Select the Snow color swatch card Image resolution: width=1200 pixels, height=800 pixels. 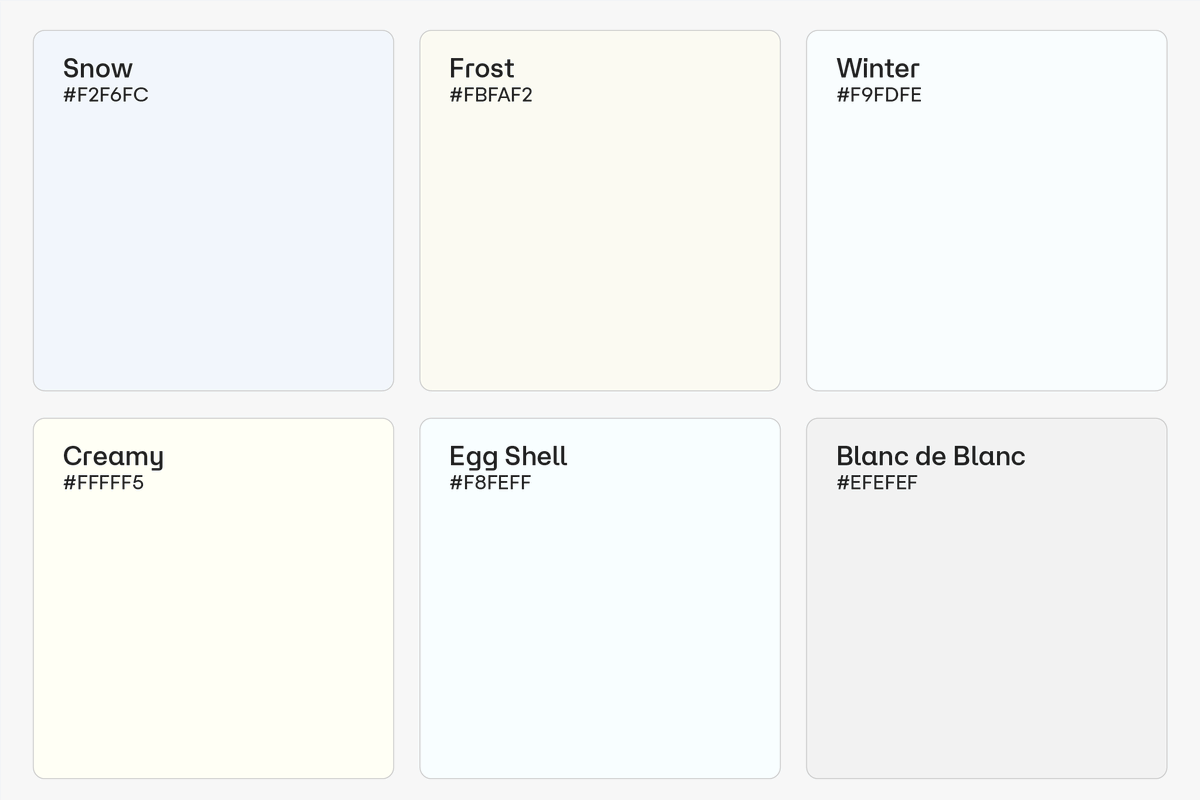click(x=213, y=240)
